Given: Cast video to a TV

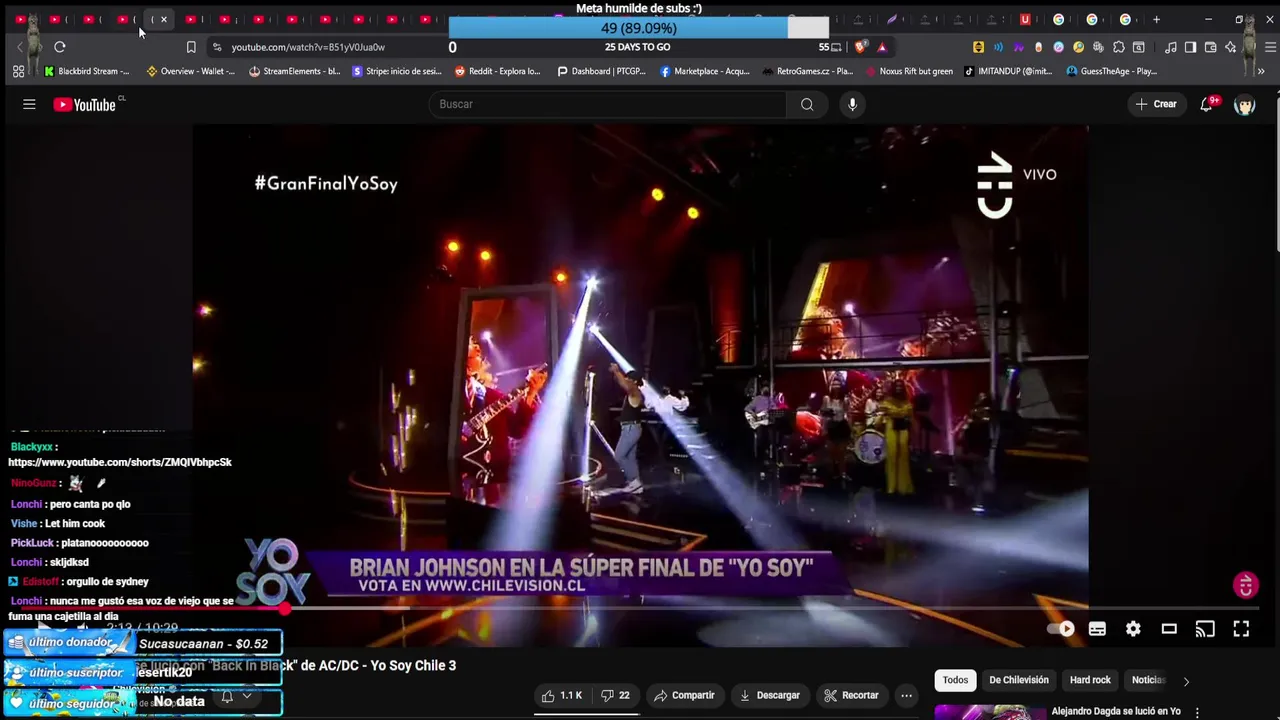Looking at the screenshot, I should coord(1205,629).
